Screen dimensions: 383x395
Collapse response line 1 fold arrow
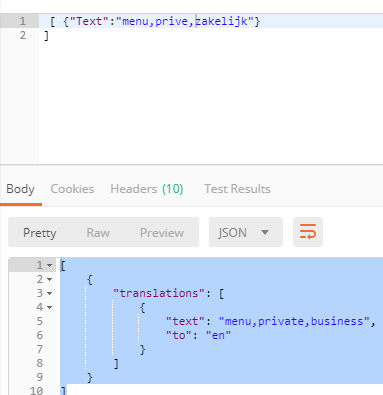(x=50, y=265)
